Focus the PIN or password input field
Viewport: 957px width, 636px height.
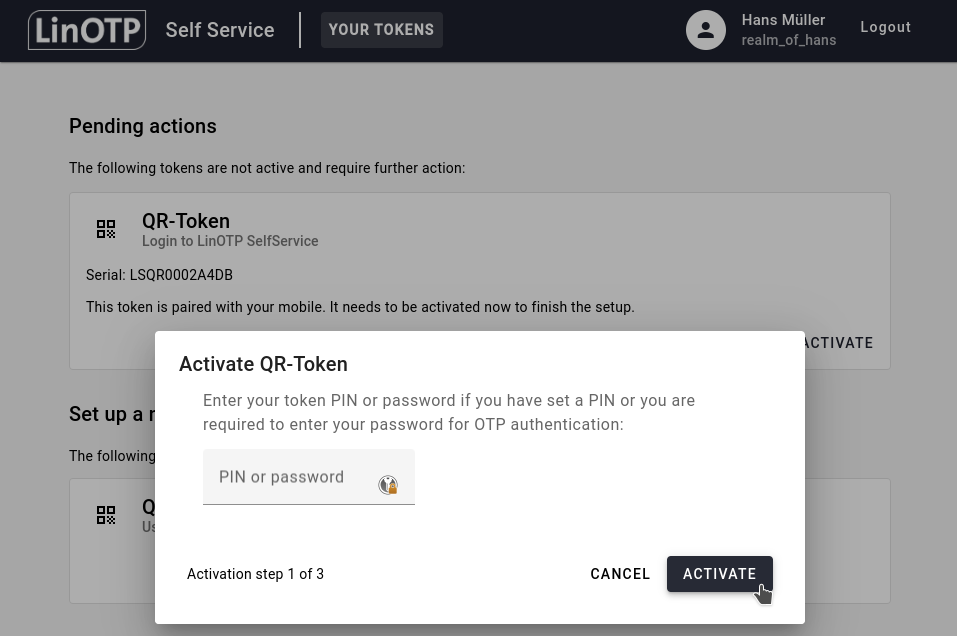(x=290, y=478)
